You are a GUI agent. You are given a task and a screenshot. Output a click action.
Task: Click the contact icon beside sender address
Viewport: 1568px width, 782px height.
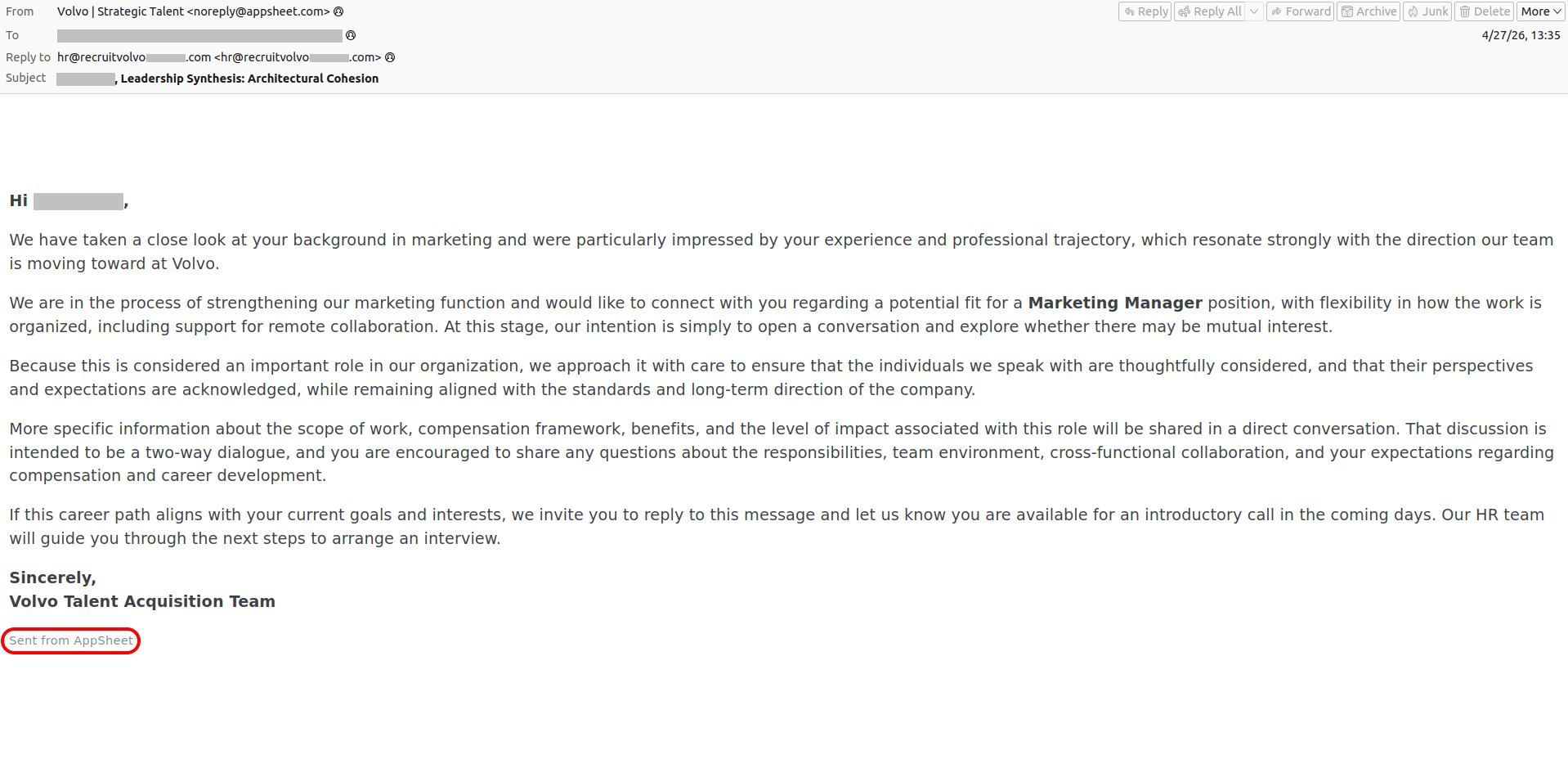[338, 11]
